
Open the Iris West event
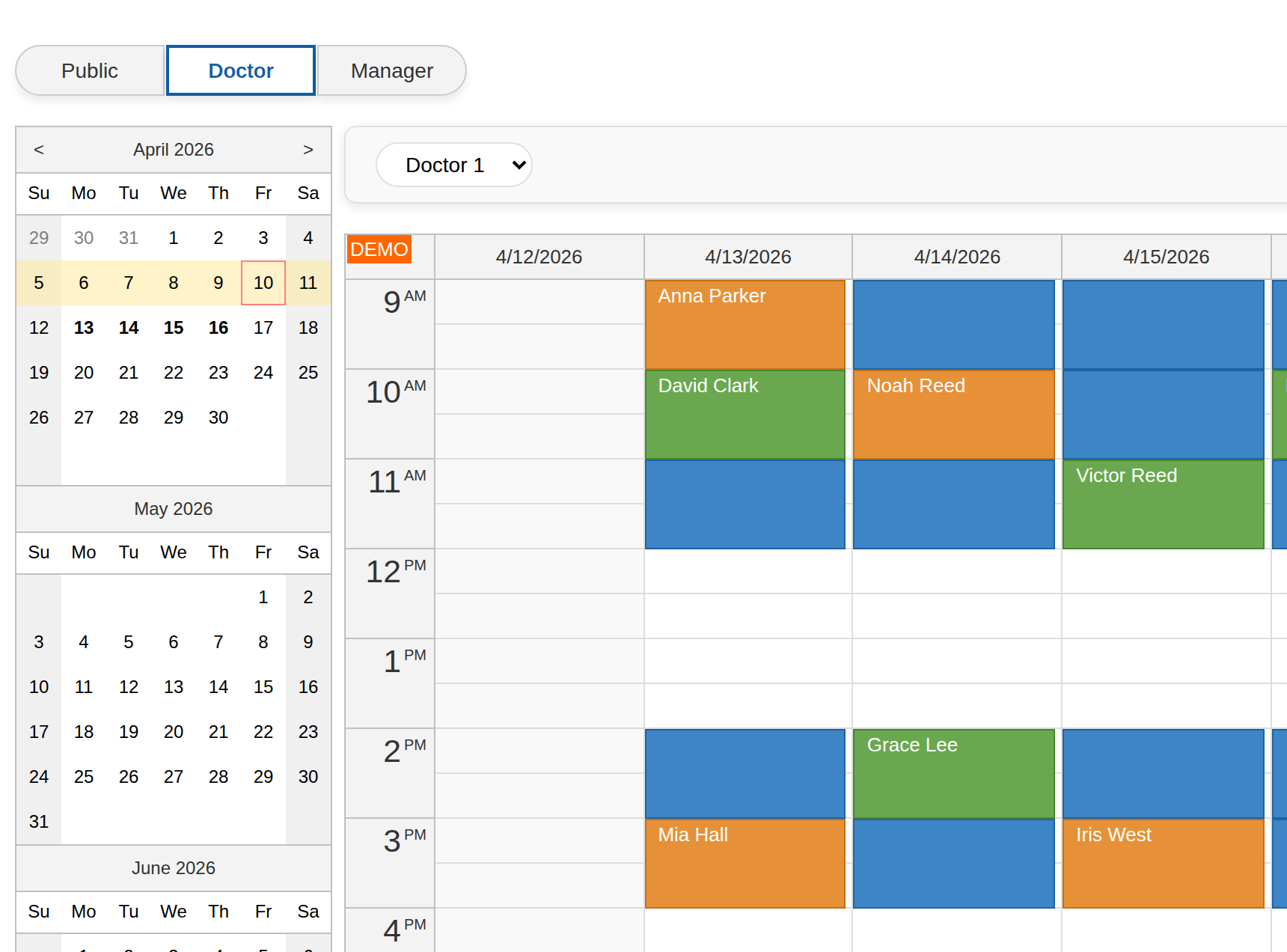tap(1162, 861)
